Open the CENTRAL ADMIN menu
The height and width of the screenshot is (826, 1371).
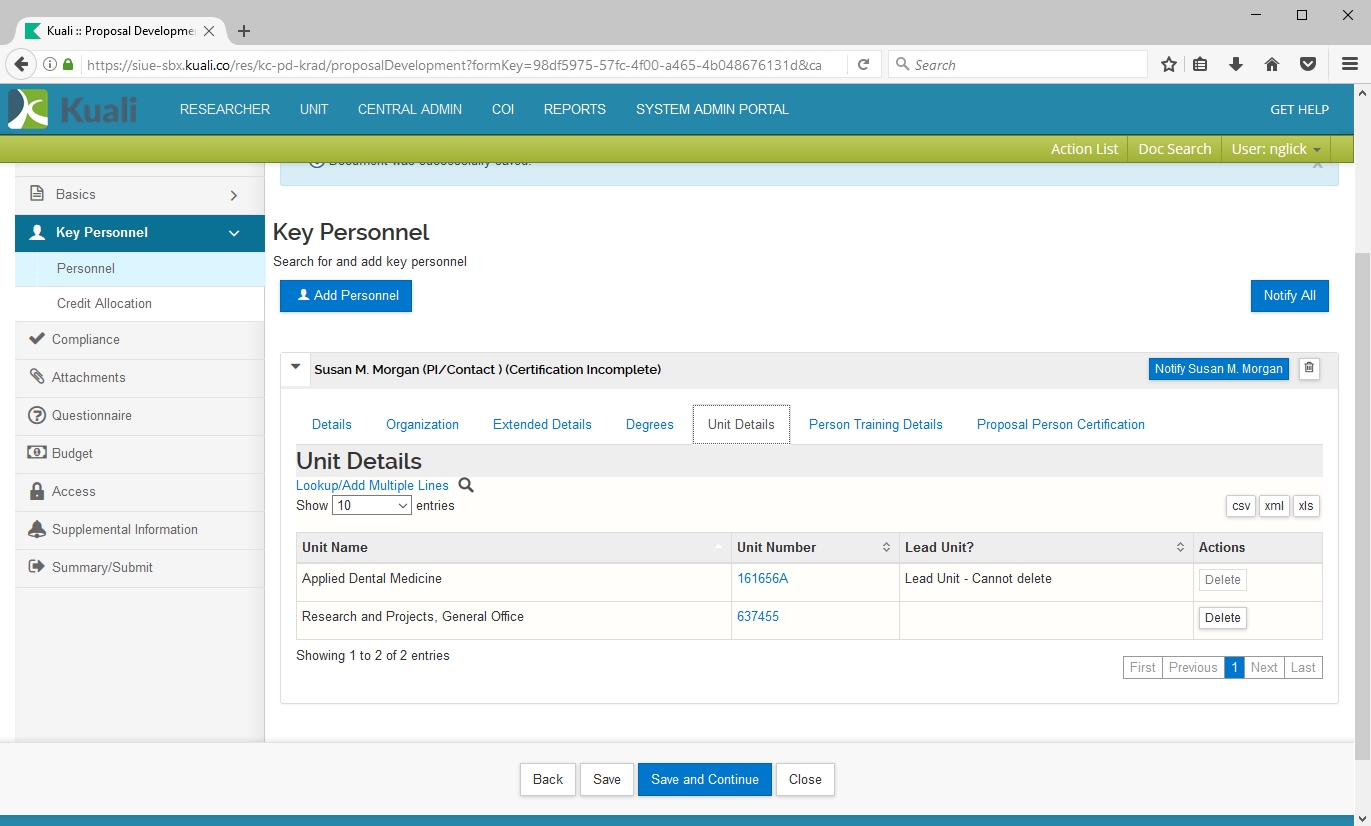click(410, 110)
